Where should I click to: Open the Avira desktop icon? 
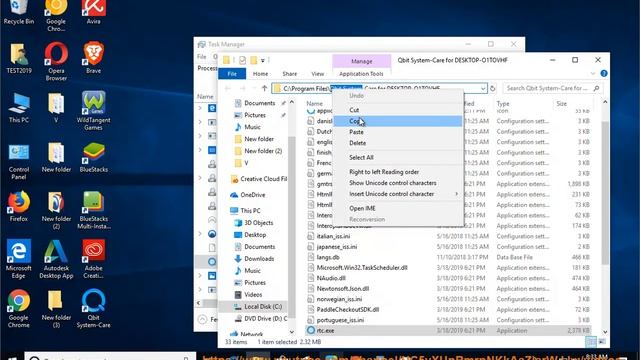[93, 12]
